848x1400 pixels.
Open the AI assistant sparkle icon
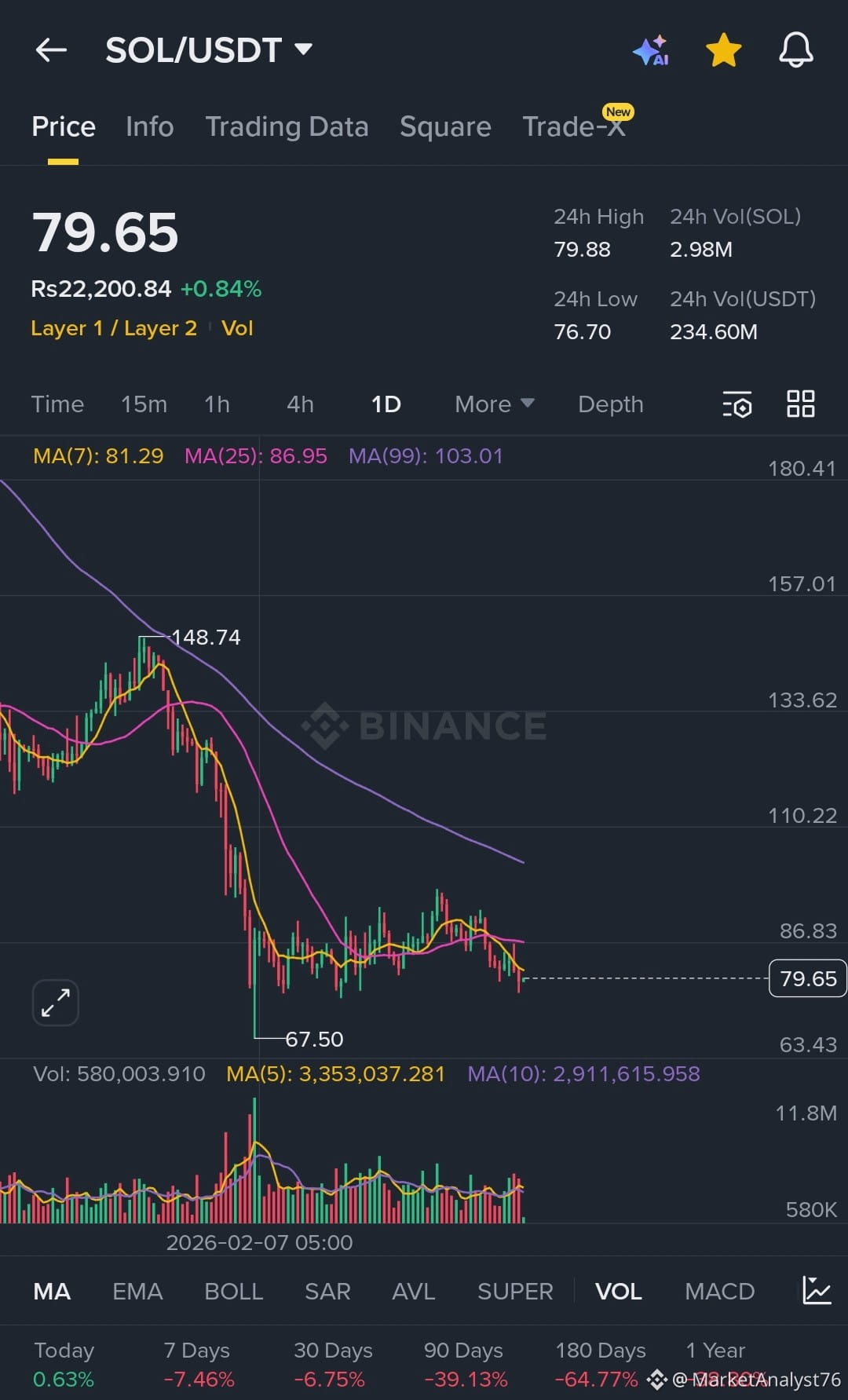tap(651, 50)
